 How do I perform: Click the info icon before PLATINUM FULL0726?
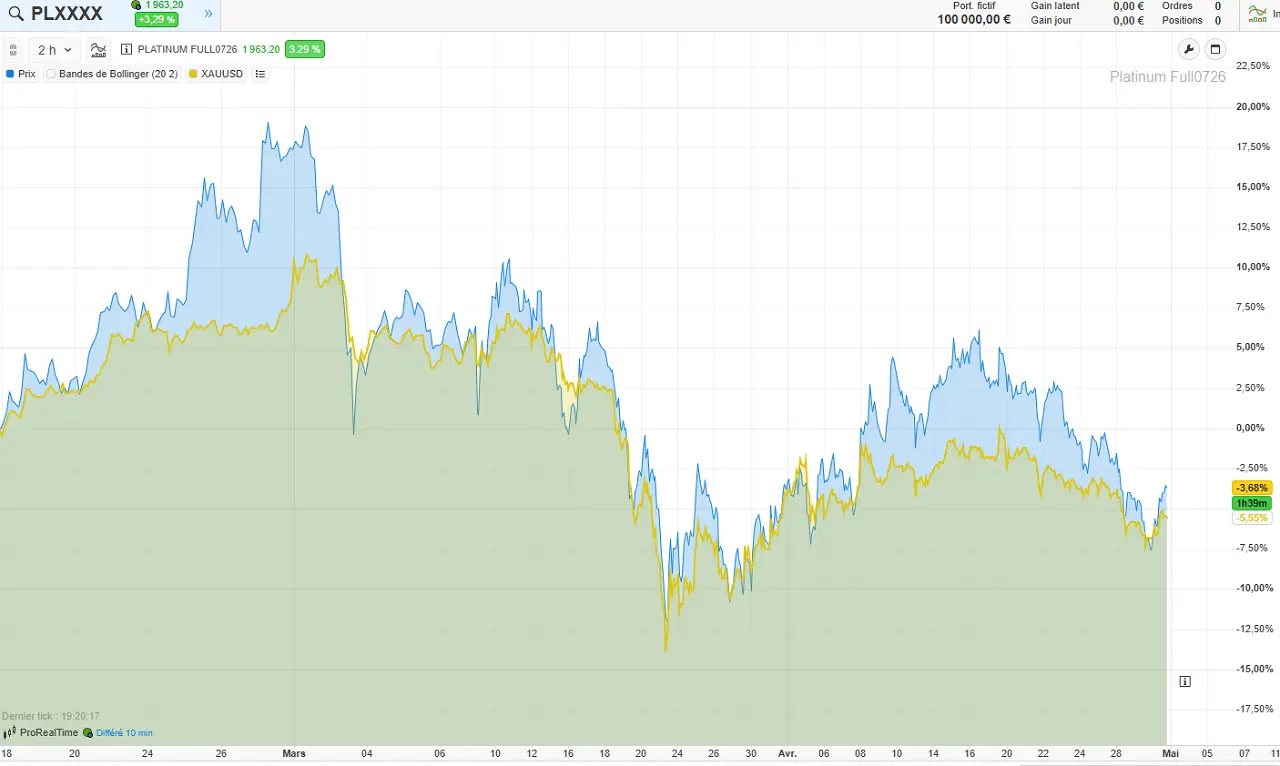[x=127, y=49]
